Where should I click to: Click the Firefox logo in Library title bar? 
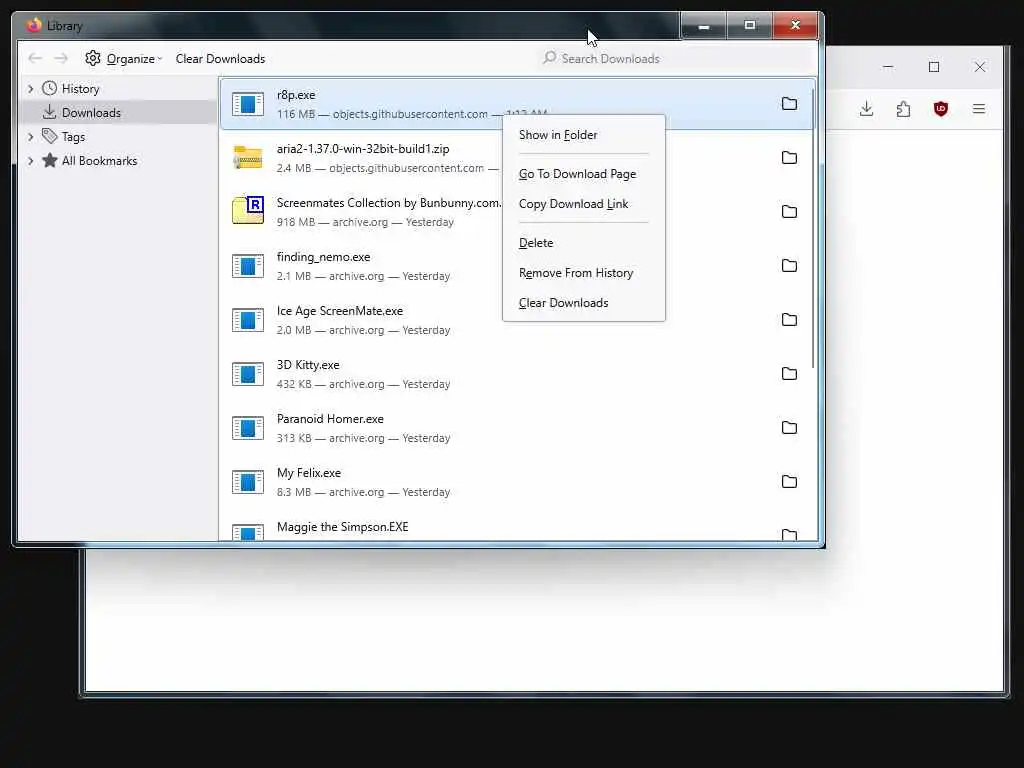tap(34, 25)
